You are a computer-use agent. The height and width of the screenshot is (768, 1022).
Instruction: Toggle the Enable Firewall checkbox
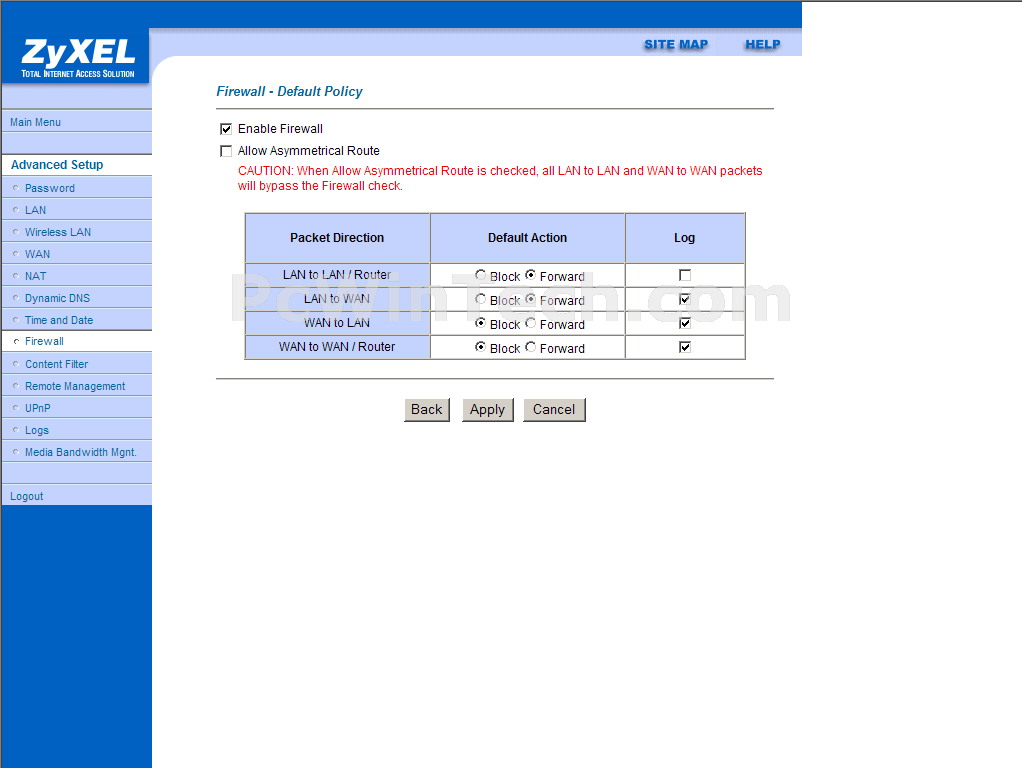(x=226, y=129)
